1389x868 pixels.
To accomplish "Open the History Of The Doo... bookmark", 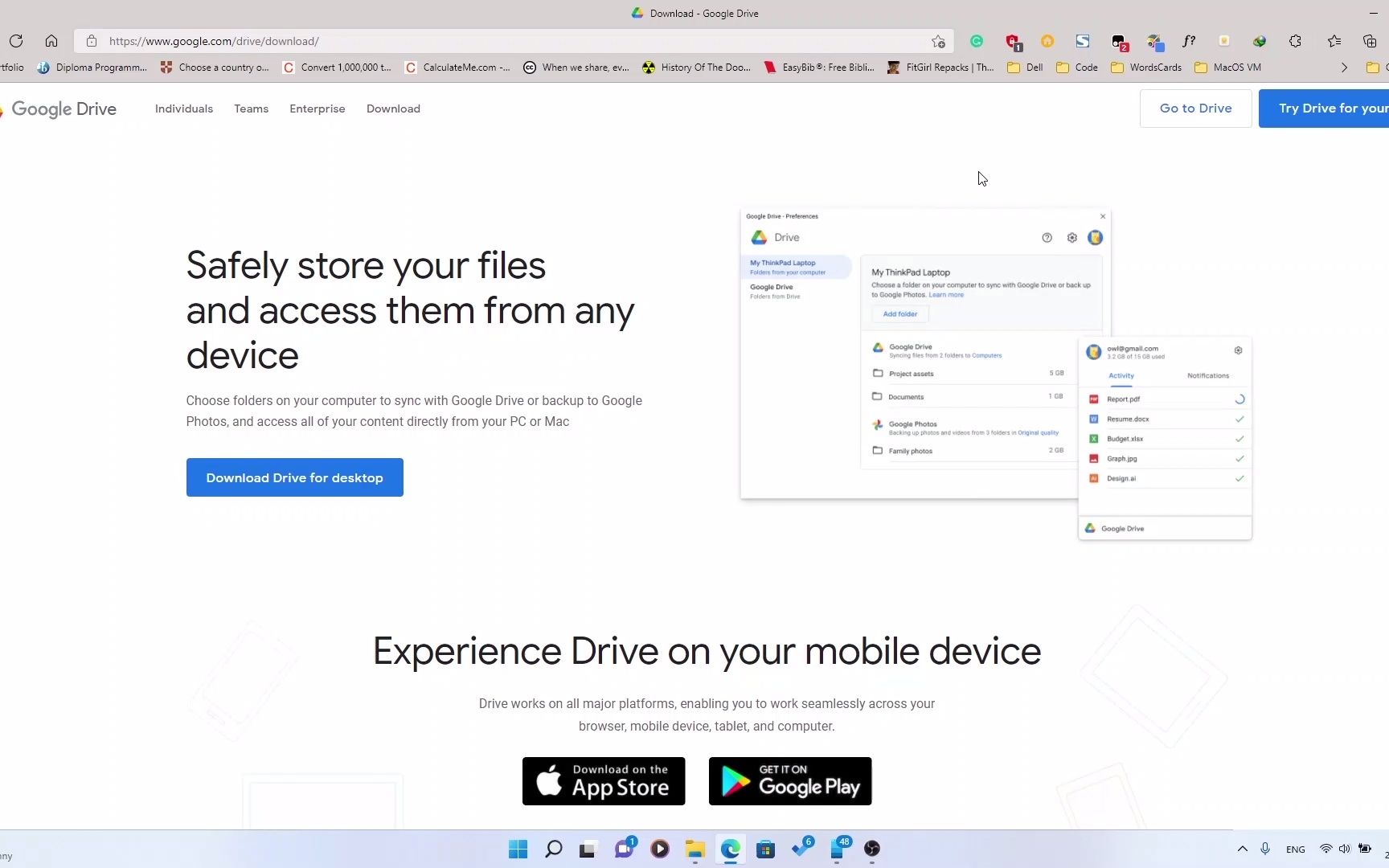I will coord(696,68).
